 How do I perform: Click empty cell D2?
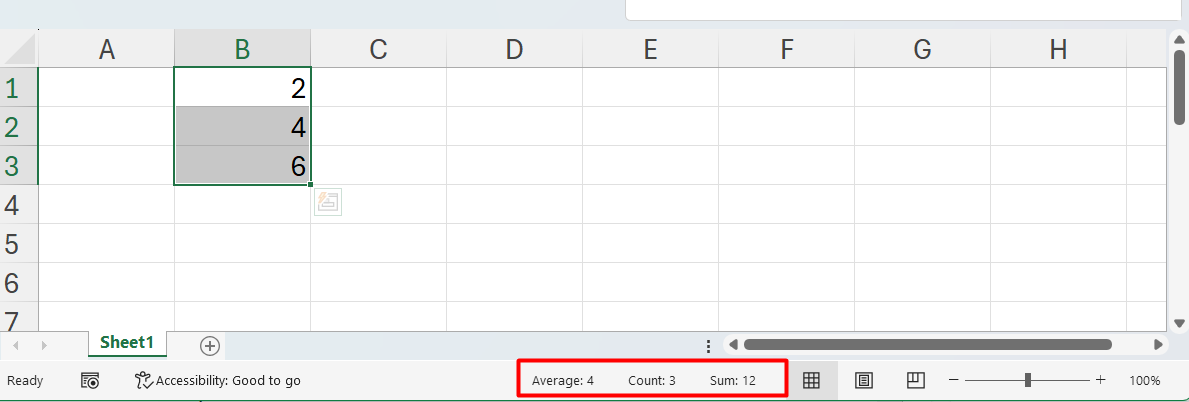514,126
